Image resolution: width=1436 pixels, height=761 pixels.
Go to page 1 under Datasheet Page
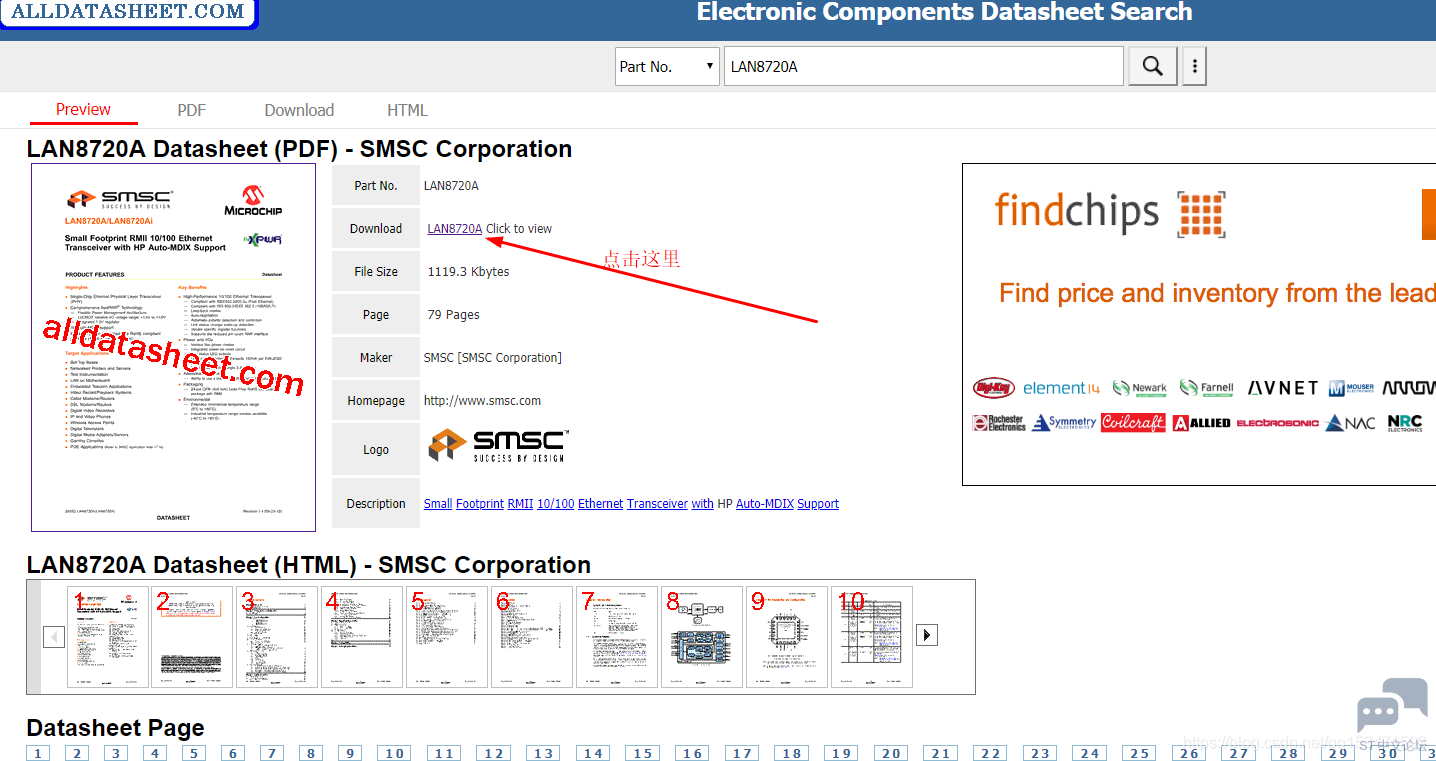coord(38,753)
